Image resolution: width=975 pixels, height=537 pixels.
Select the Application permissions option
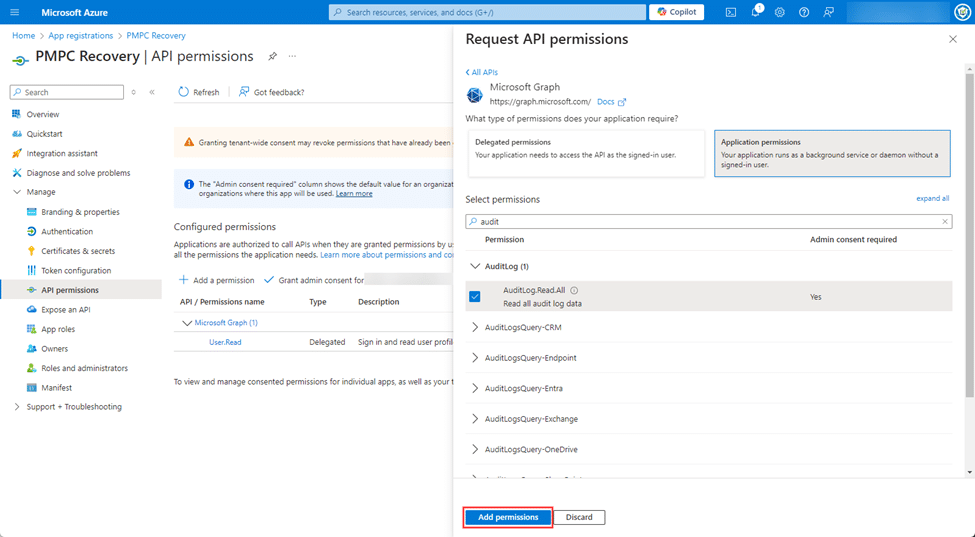832,153
